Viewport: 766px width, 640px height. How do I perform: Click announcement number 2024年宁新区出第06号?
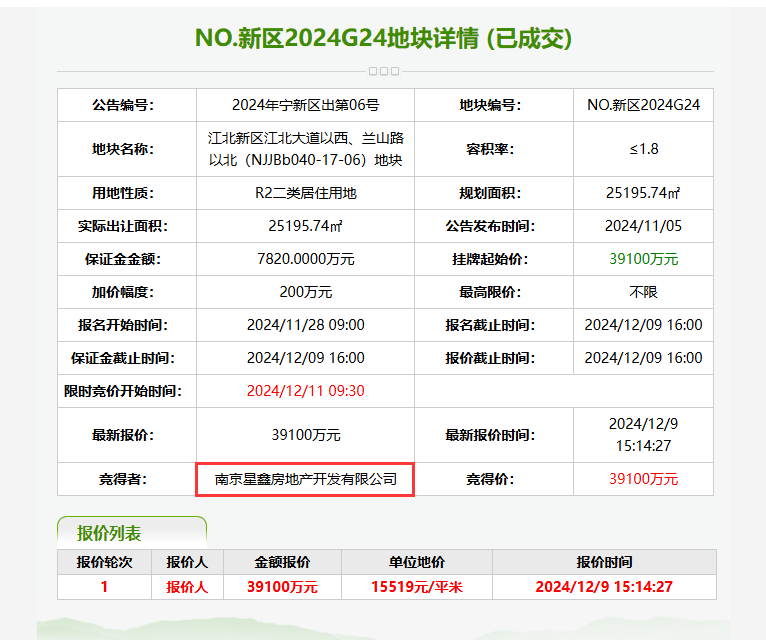pos(305,105)
